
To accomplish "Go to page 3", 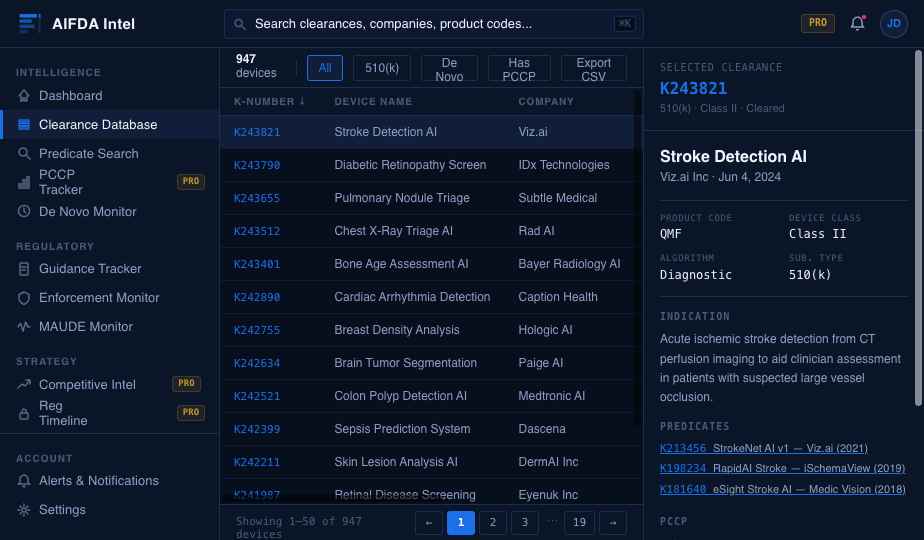I will pyautogui.click(x=524, y=522).
